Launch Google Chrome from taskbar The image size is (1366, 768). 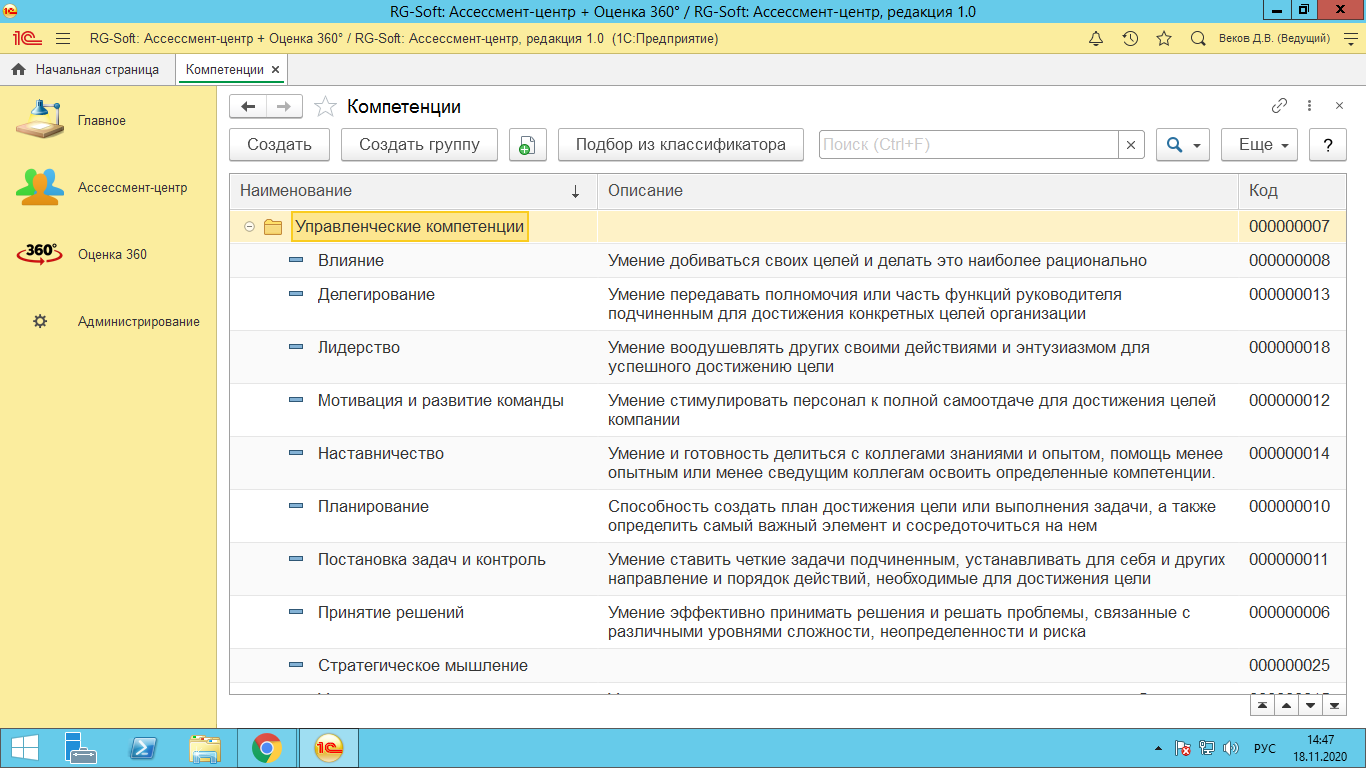[x=266, y=748]
